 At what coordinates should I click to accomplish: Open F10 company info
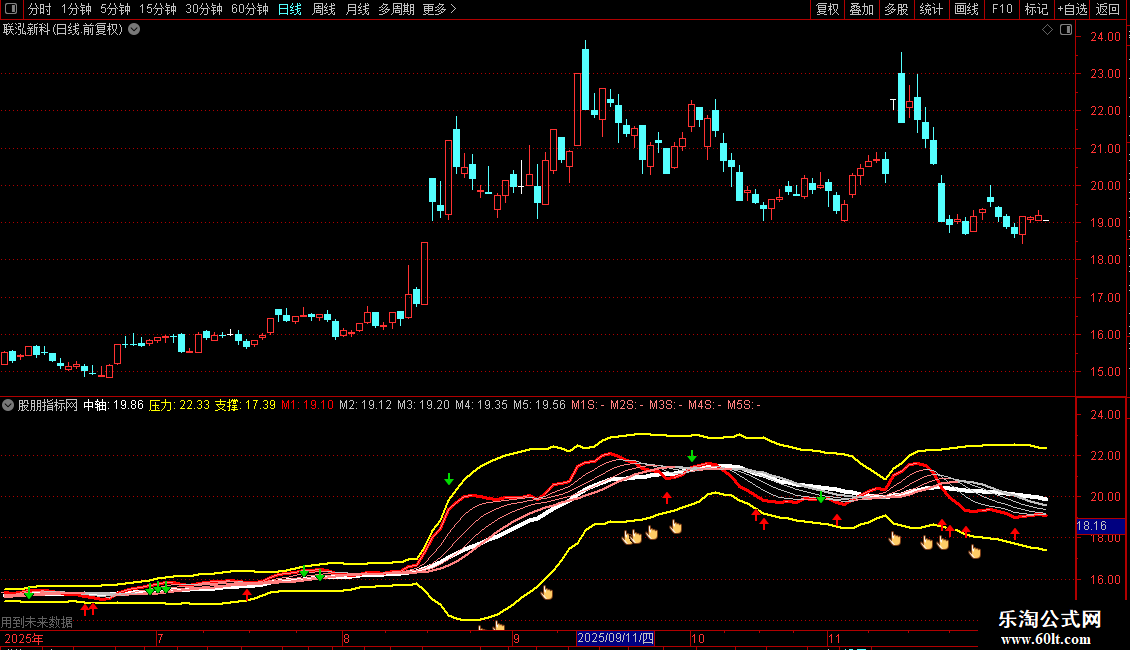tap(1002, 9)
